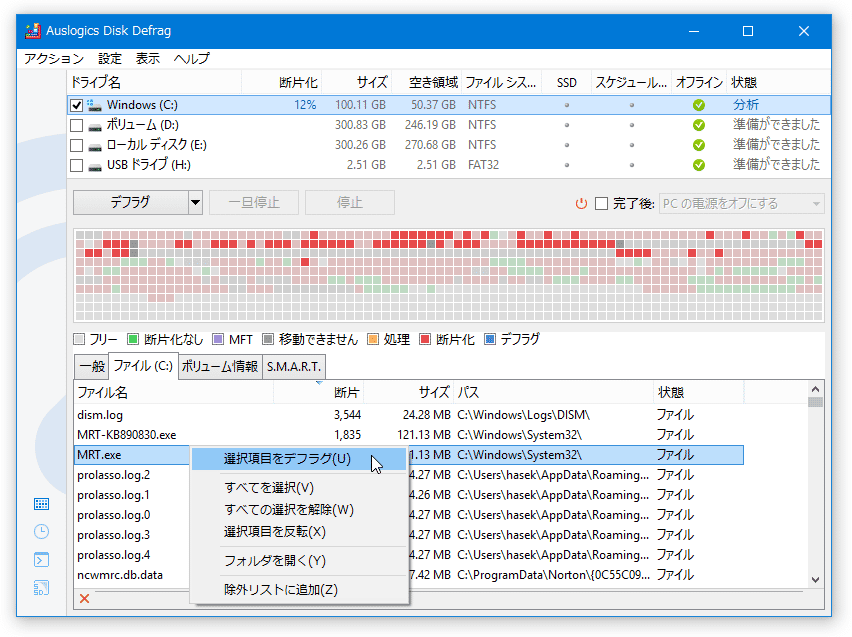
Task: Choose フォルダを開く(Y) from context menu
Action: [299, 560]
